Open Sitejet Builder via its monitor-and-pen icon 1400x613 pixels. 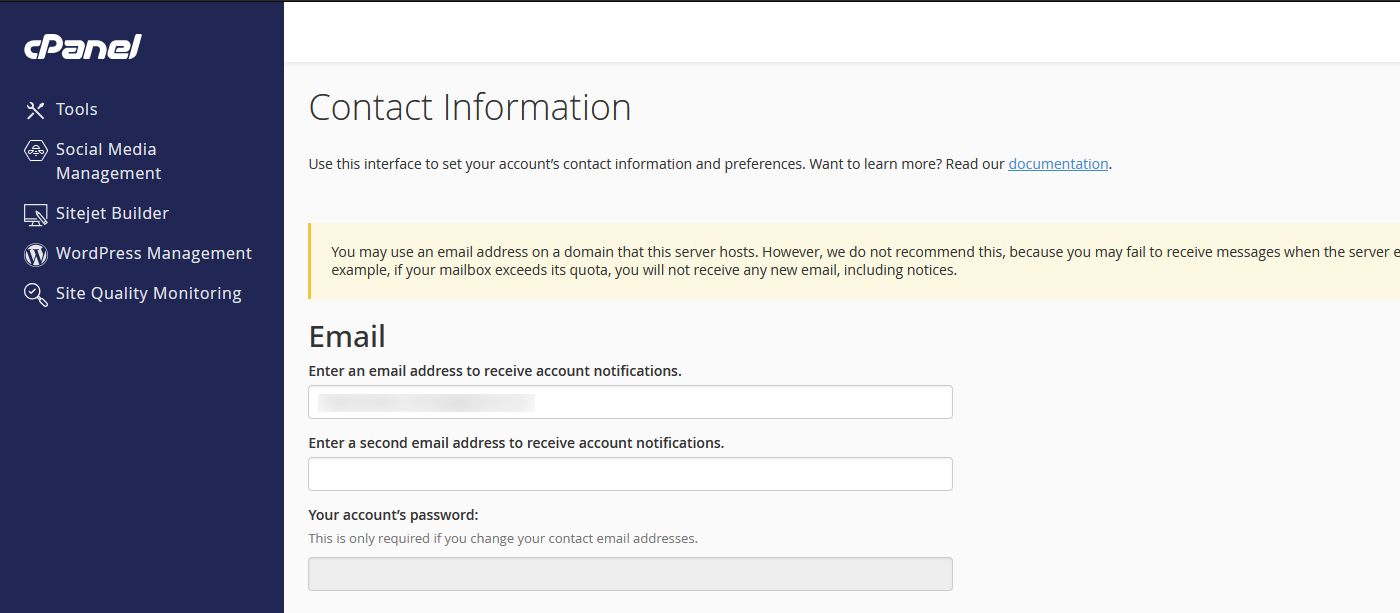pos(35,213)
